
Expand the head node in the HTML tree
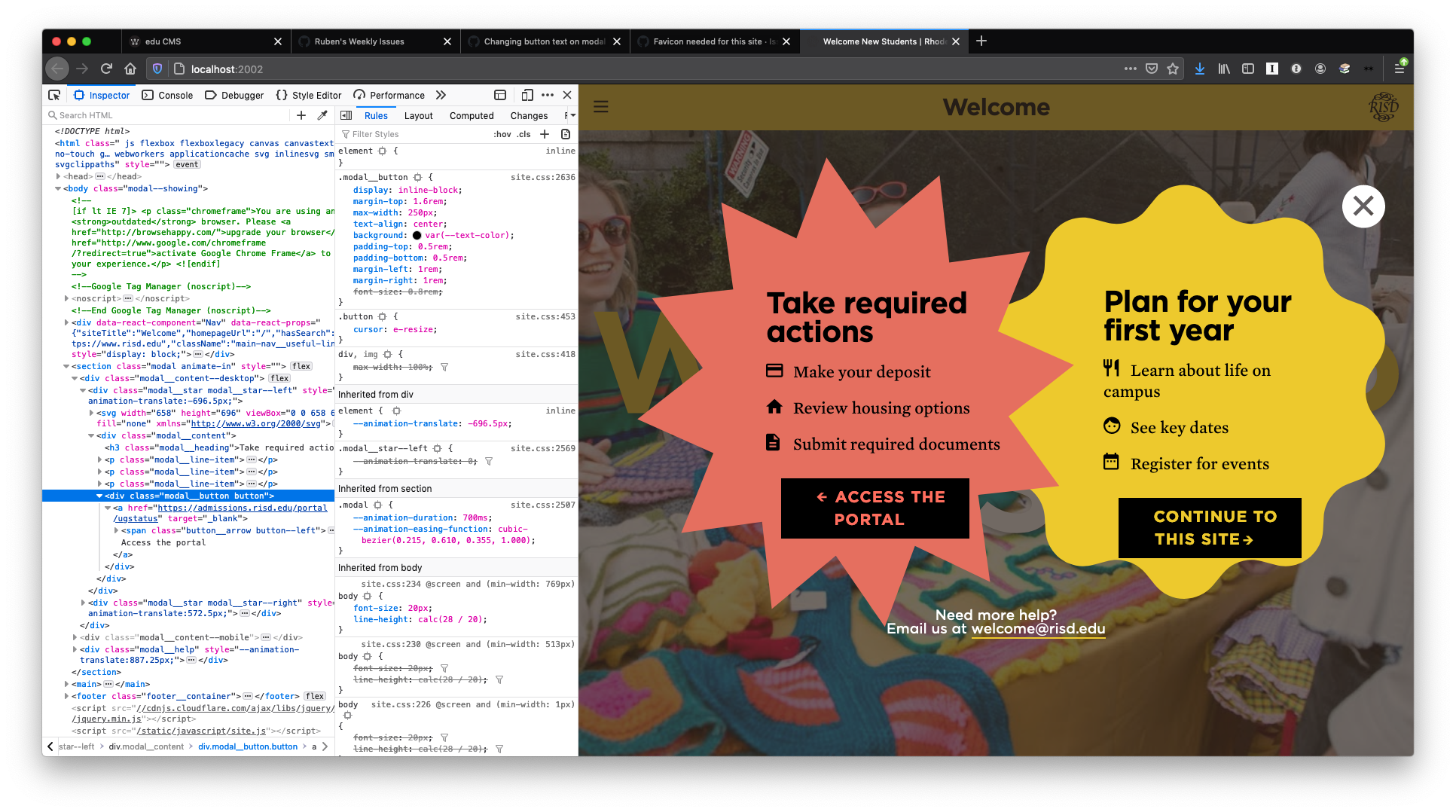[58, 176]
